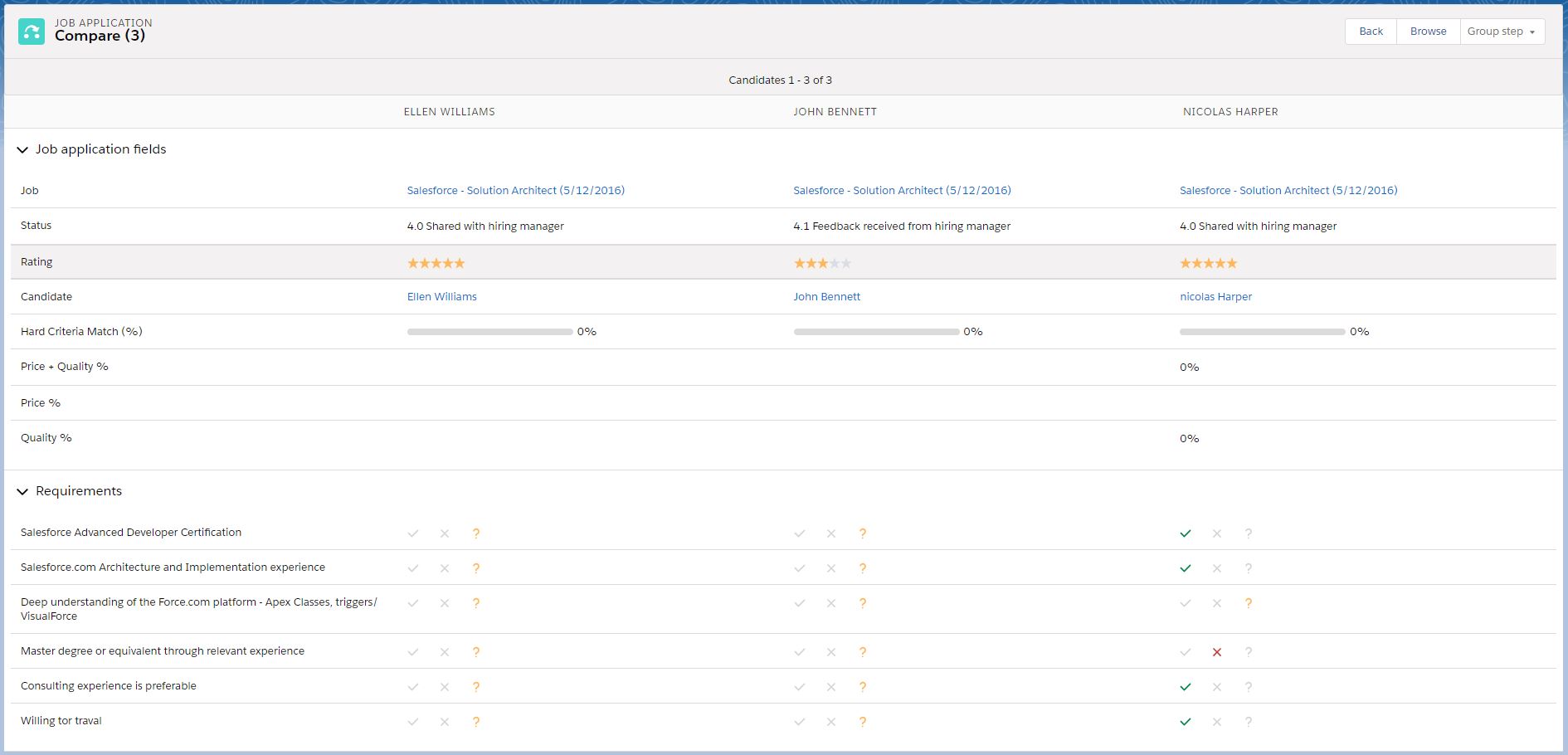This screenshot has height=755, width=1568.
Task: Mark Advanced Developer Certification met for Ellen Williams
Action: (413, 533)
